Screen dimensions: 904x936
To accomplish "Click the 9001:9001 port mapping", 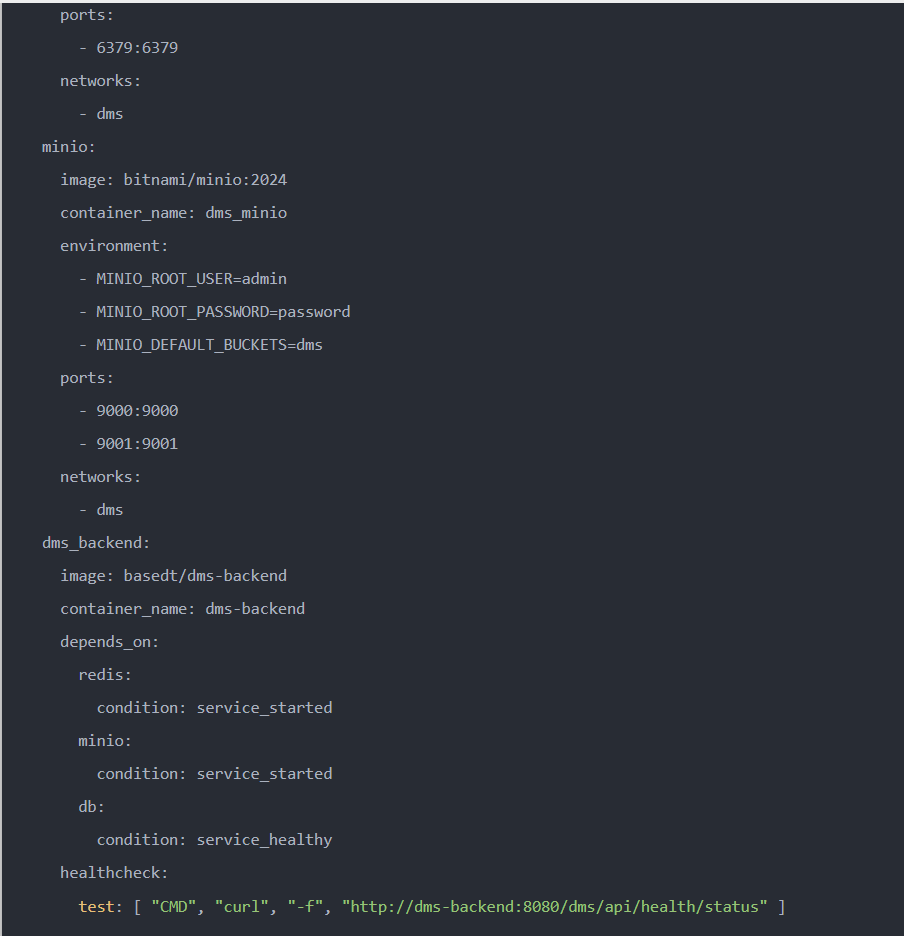I will [x=137, y=444].
